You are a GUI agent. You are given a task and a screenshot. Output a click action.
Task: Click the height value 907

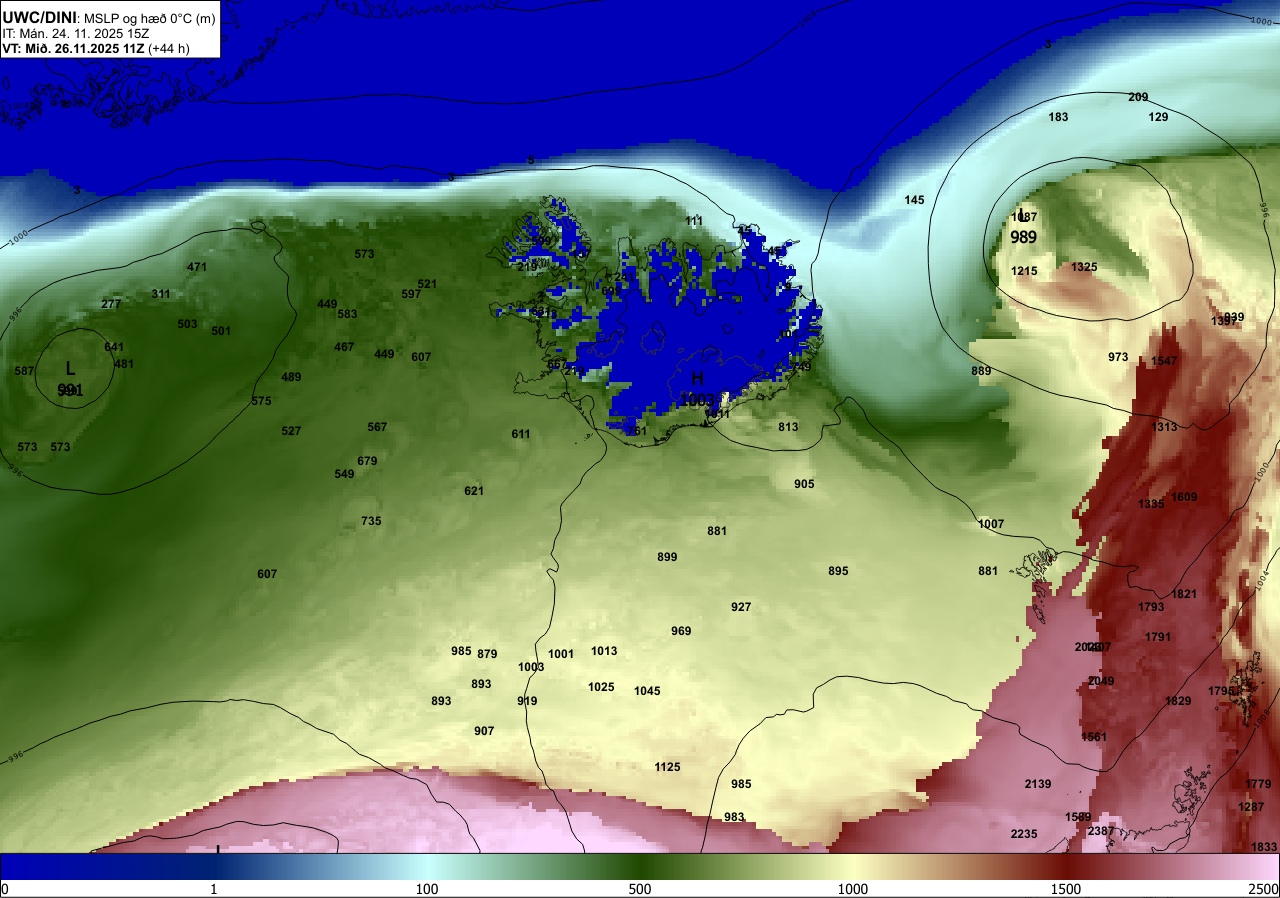[484, 731]
